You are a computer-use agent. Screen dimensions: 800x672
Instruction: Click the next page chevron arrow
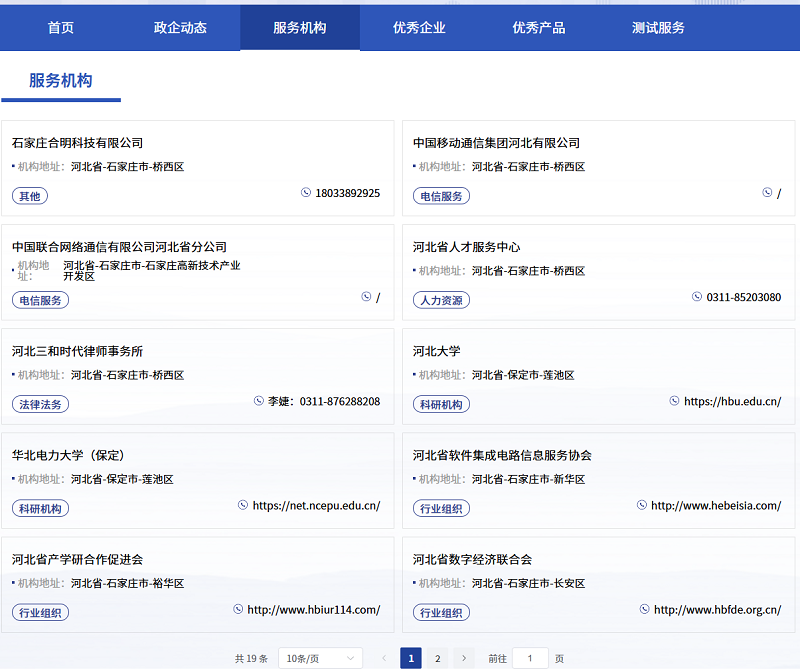(464, 659)
